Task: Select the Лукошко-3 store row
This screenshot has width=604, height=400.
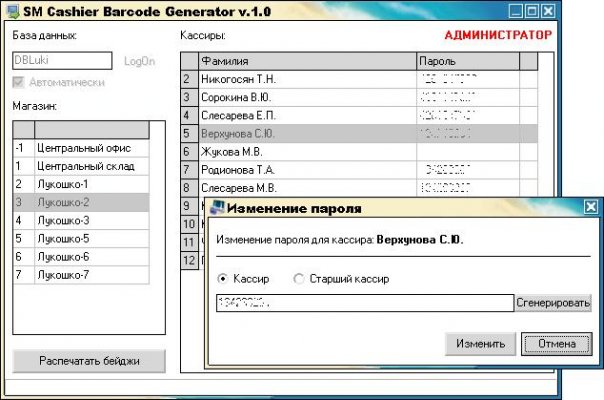Action: [x=81, y=220]
